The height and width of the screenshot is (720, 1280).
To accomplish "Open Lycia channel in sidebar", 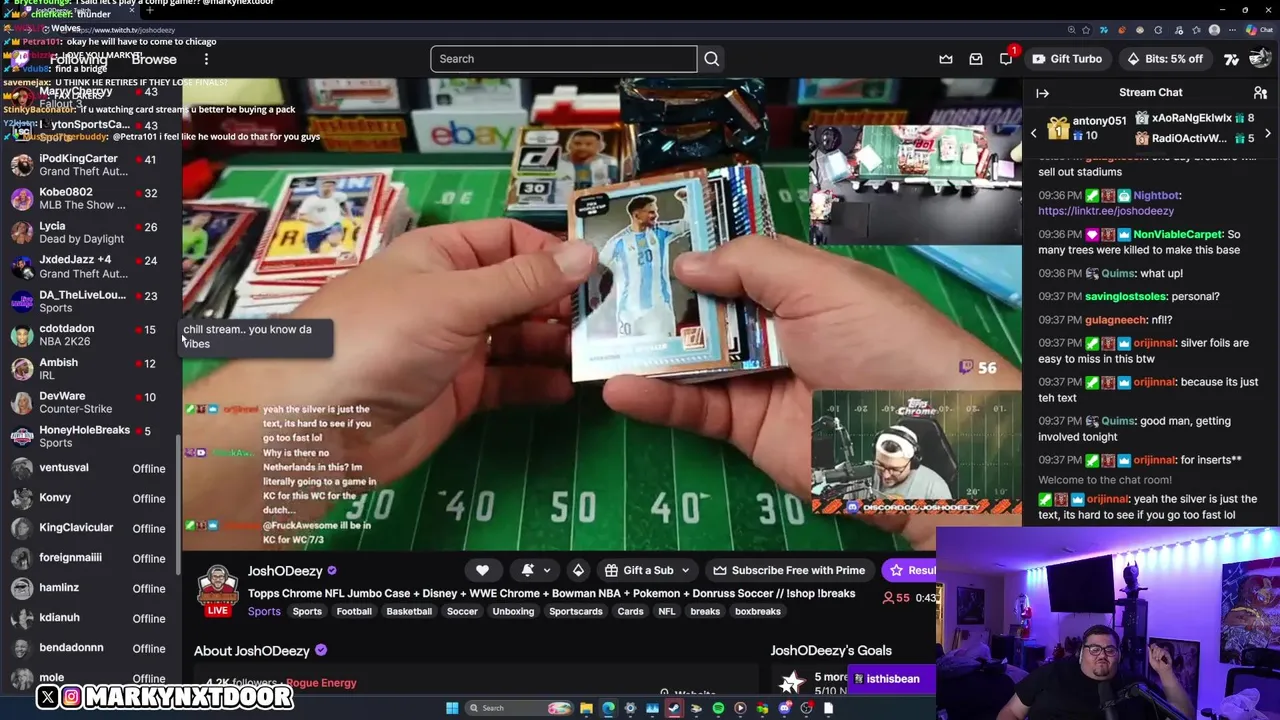I will pos(88,233).
